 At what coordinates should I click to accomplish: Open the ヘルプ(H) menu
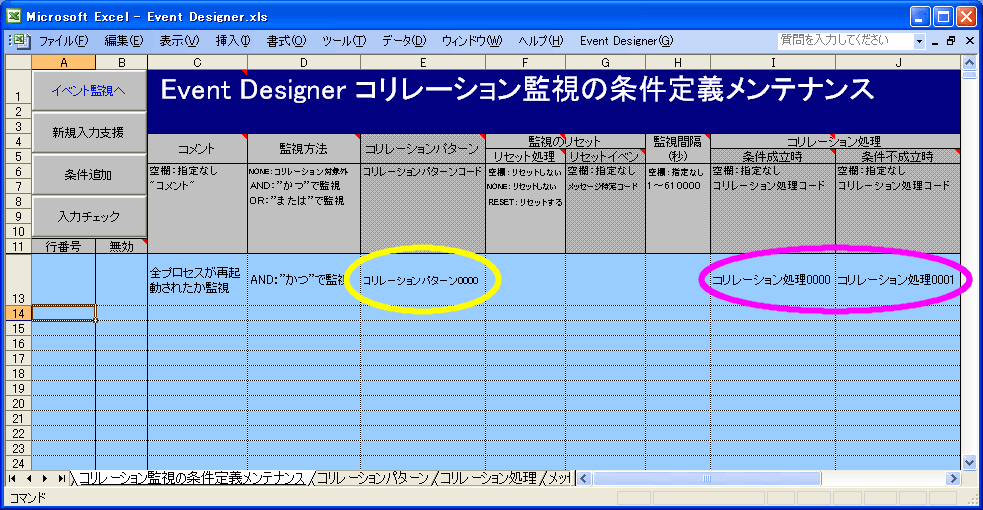point(540,41)
